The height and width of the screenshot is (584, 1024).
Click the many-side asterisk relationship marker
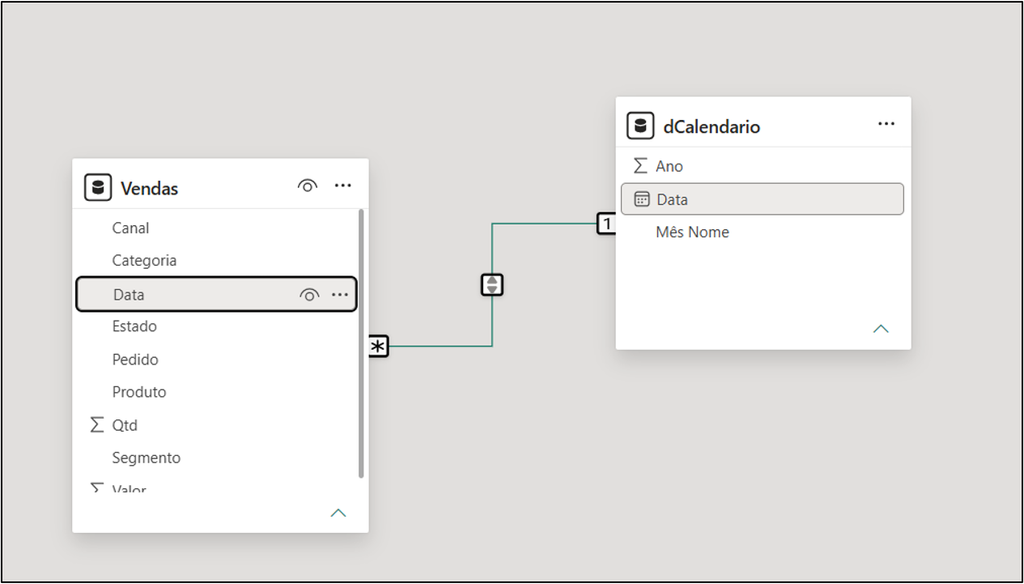(378, 347)
